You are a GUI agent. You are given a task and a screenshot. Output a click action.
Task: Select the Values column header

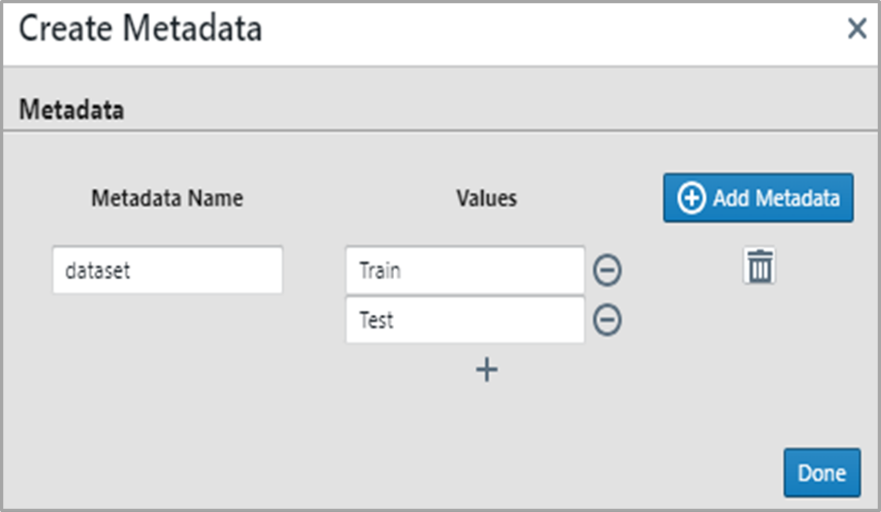(x=486, y=198)
